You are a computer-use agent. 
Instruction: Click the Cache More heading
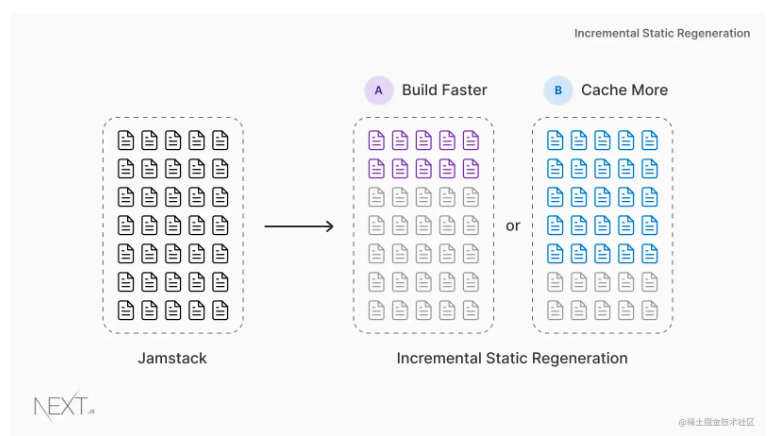624,90
